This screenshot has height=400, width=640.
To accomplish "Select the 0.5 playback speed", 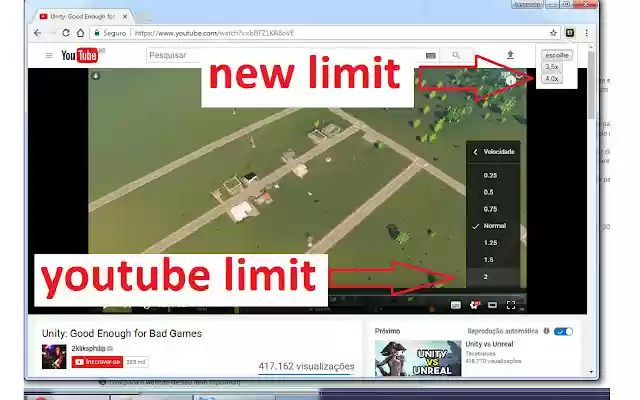I will pos(493,192).
